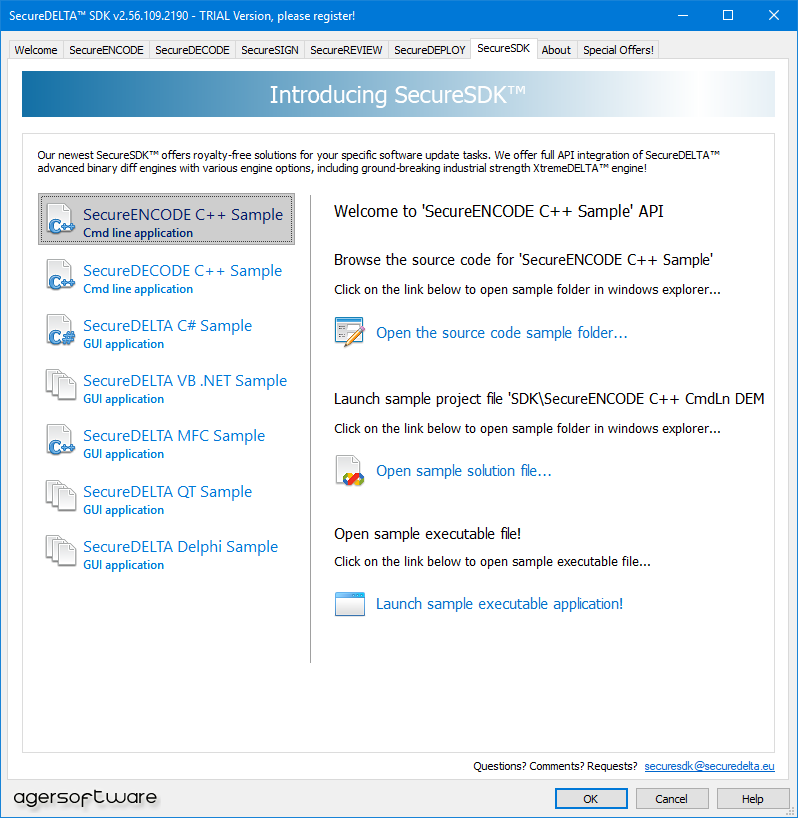Click the source code folder pencil icon
Screen dimensions: 798x818
pyautogui.click(x=349, y=332)
